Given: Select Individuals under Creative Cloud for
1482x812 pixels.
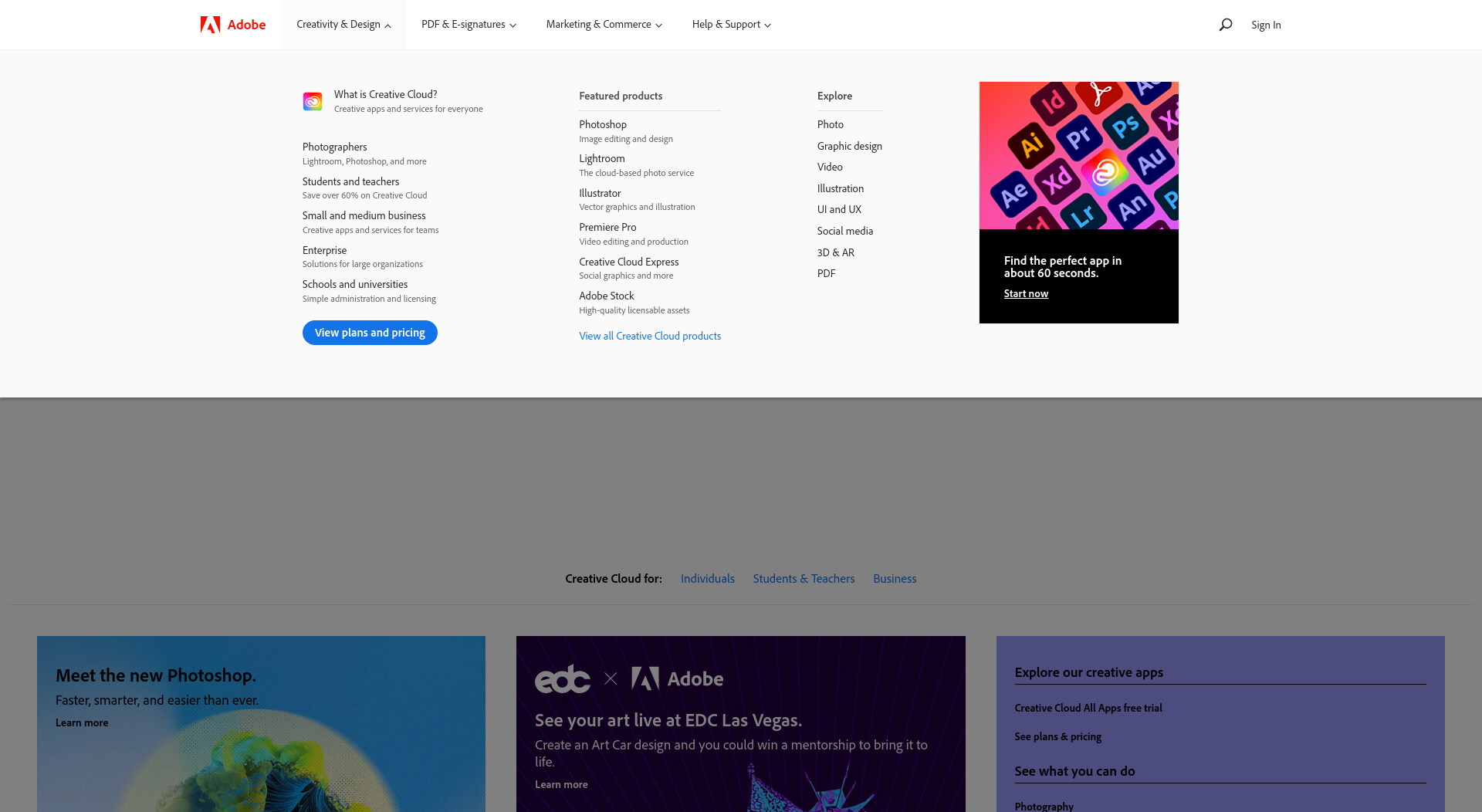Looking at the screenshot, I should pos(708,579).
